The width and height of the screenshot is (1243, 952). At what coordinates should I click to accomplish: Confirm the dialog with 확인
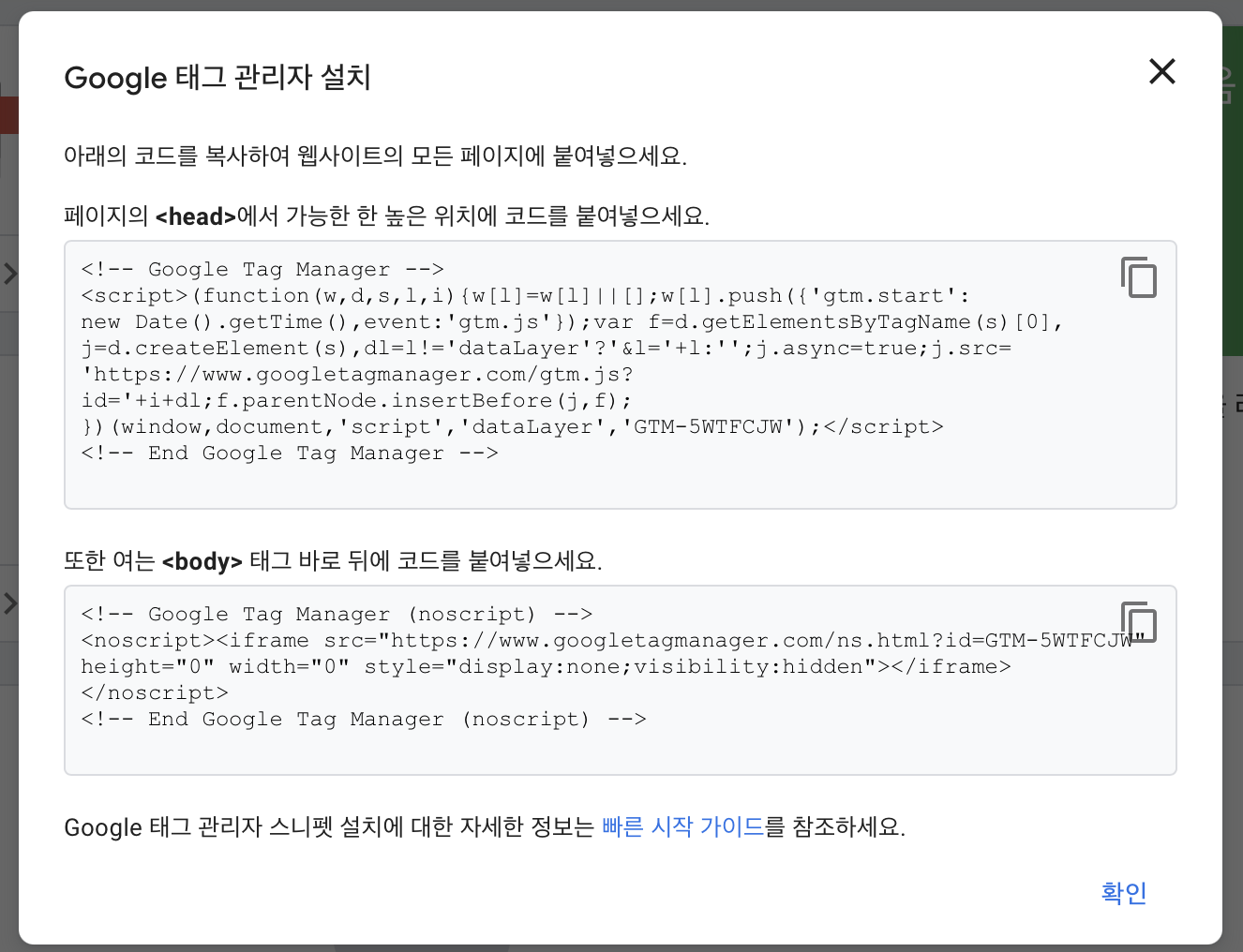click(1123, 893)
